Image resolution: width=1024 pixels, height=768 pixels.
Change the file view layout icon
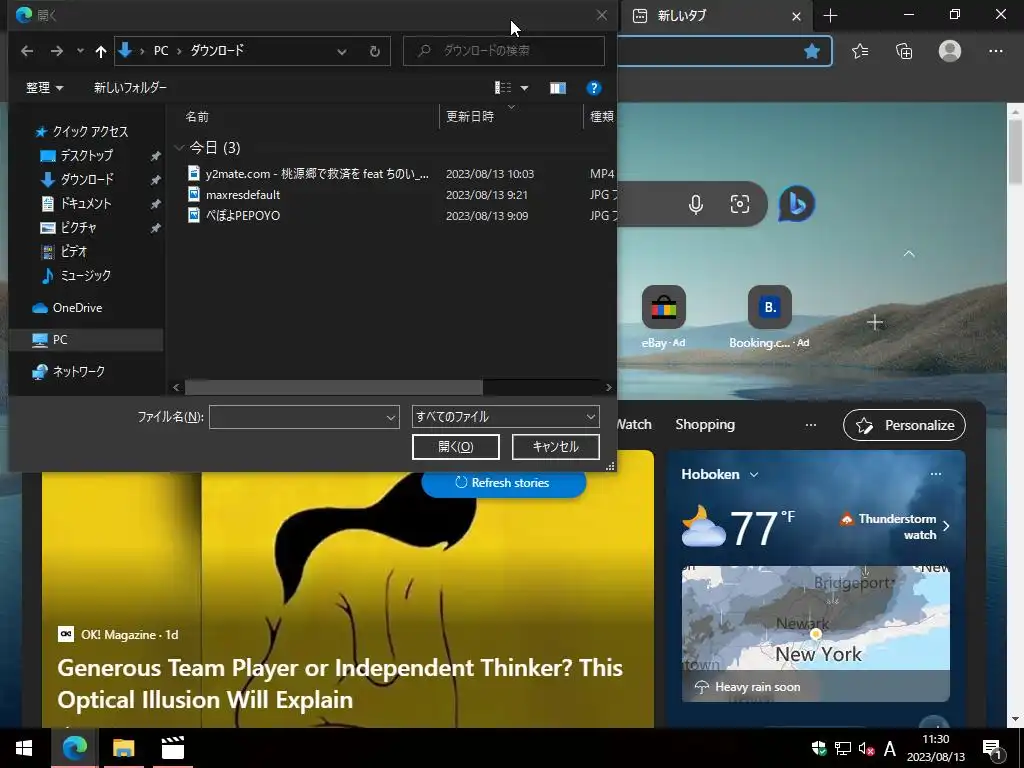[503, 88]
